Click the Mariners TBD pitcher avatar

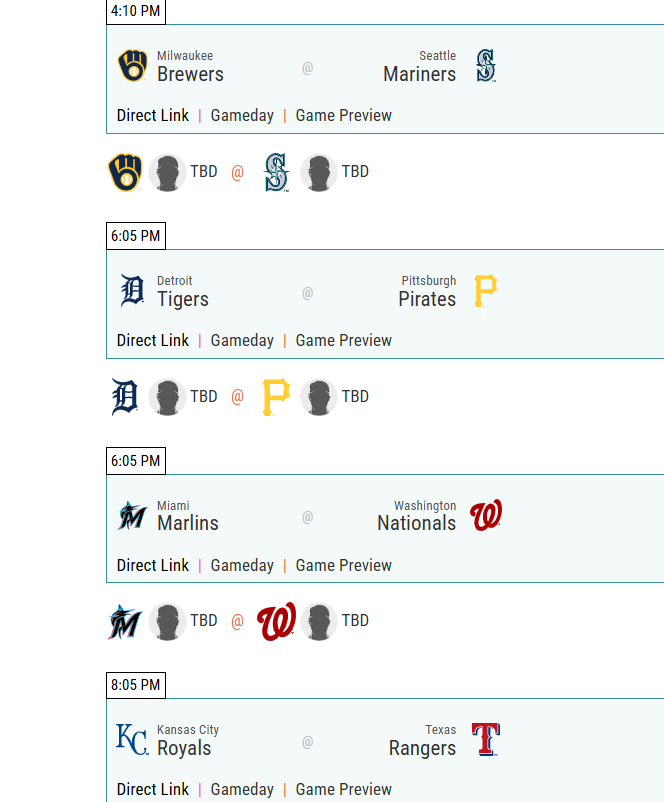tap(319, 172)
